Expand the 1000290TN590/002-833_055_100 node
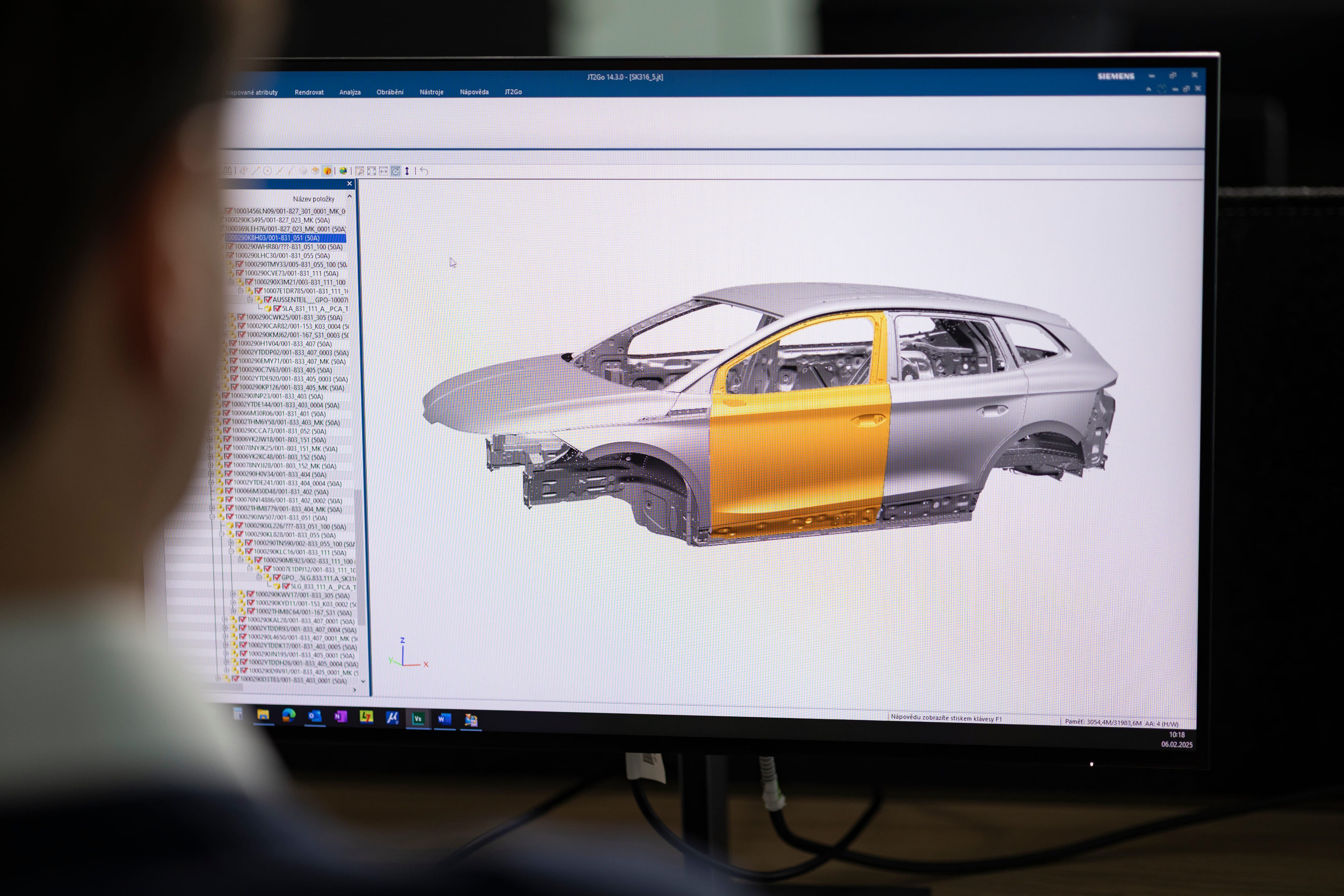1344x896 pixels. point(231,543)
